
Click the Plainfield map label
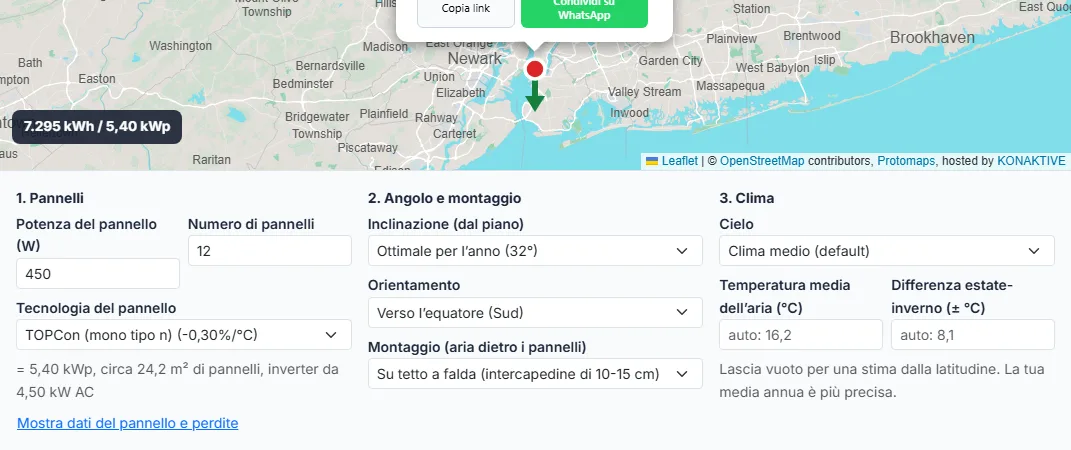click(x=384, y=114)
